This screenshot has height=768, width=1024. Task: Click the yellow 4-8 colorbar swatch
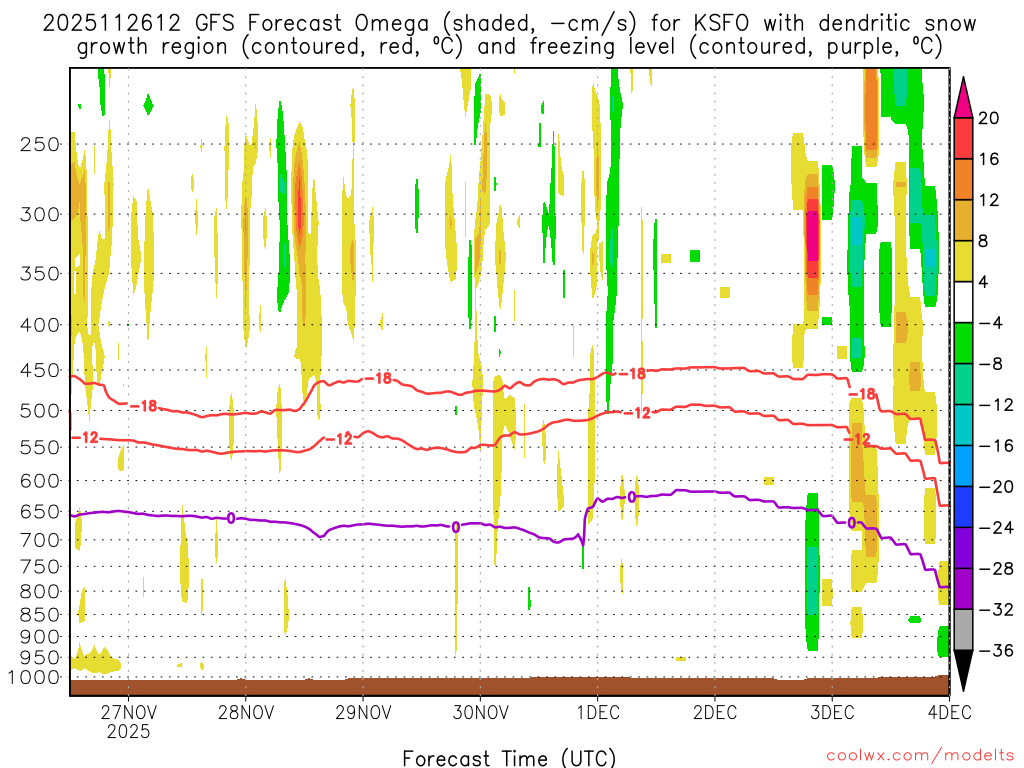tap(963, 261)
